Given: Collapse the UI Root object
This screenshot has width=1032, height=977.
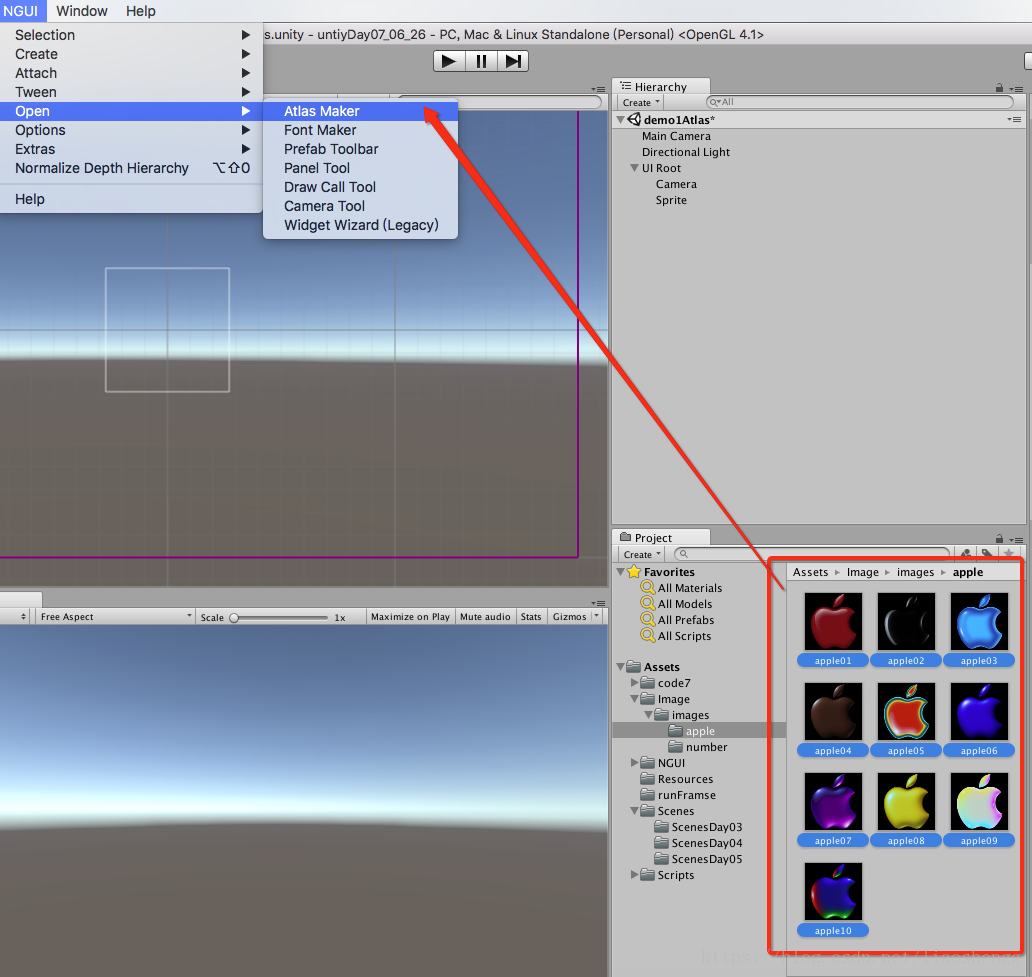Looking at the screenshot, I should 634,168.
